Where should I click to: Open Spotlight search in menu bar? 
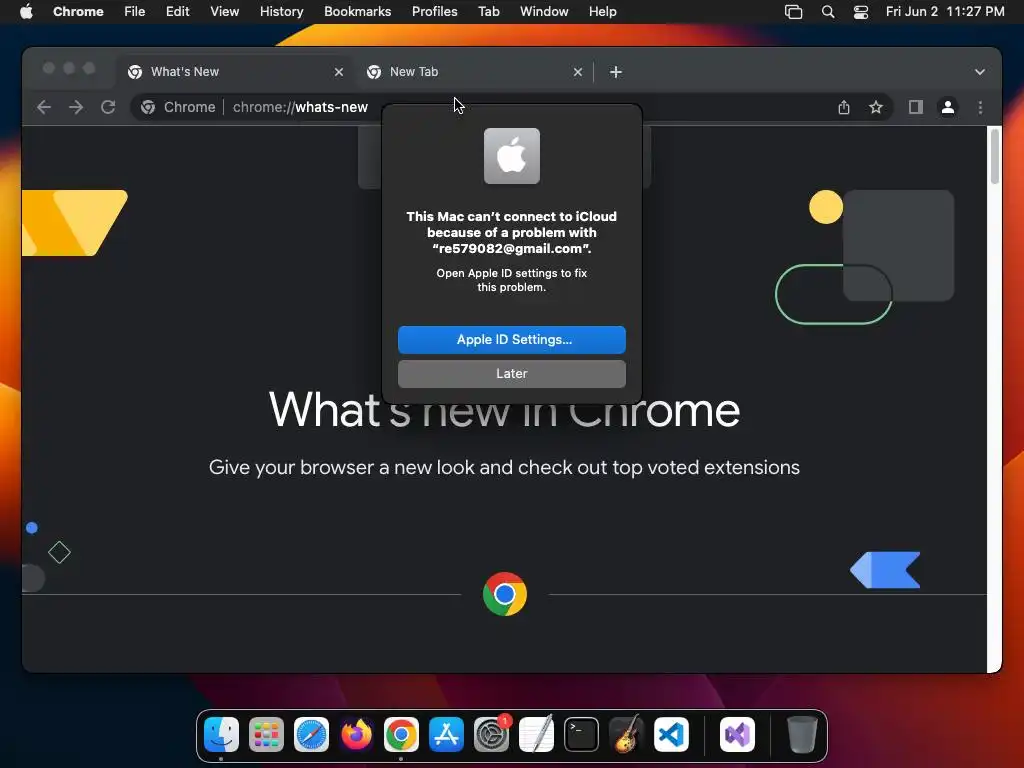[x=827, y=12]
